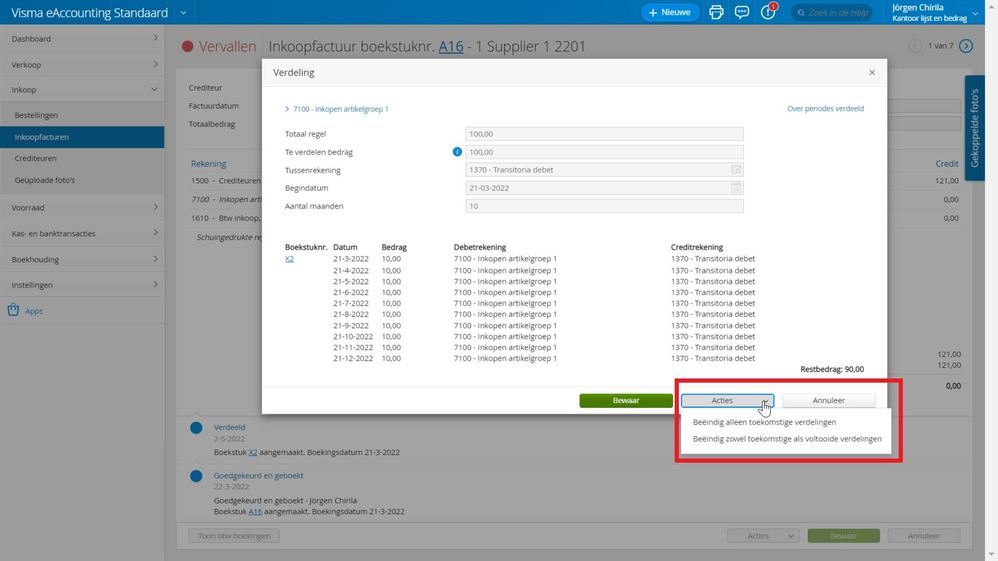Image resolution: width=998 pixels, height=561 pixels.
Task: Click the Creditrekening column header
Action: pos(696,247)
